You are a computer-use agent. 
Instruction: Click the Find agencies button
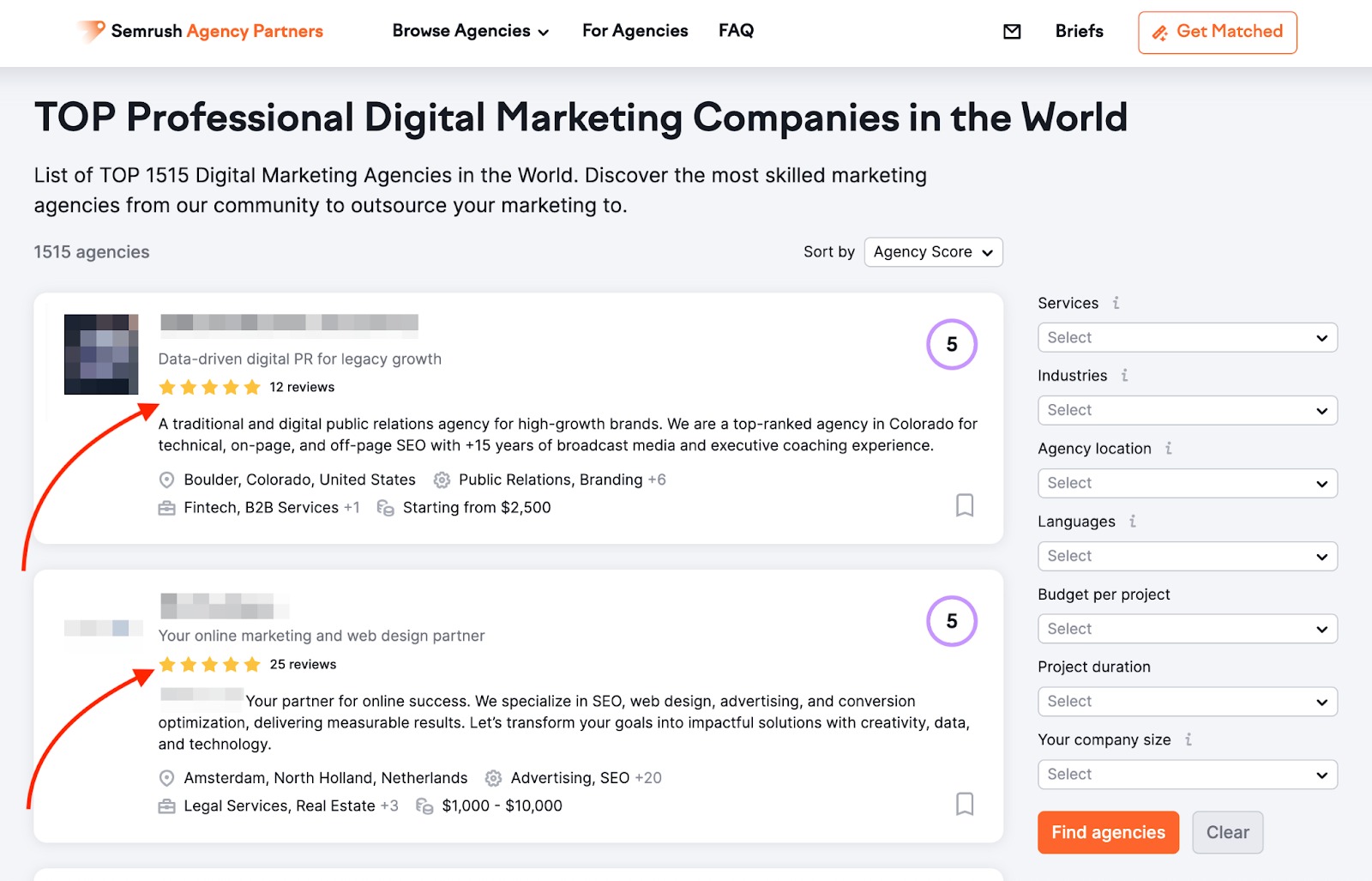(x=1108, y=832)
